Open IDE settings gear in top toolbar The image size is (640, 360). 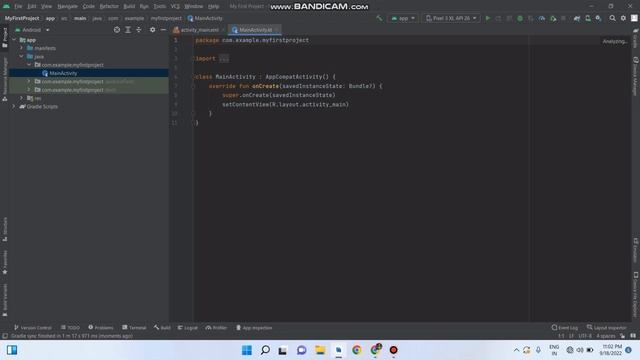click(x=623, y=18)
